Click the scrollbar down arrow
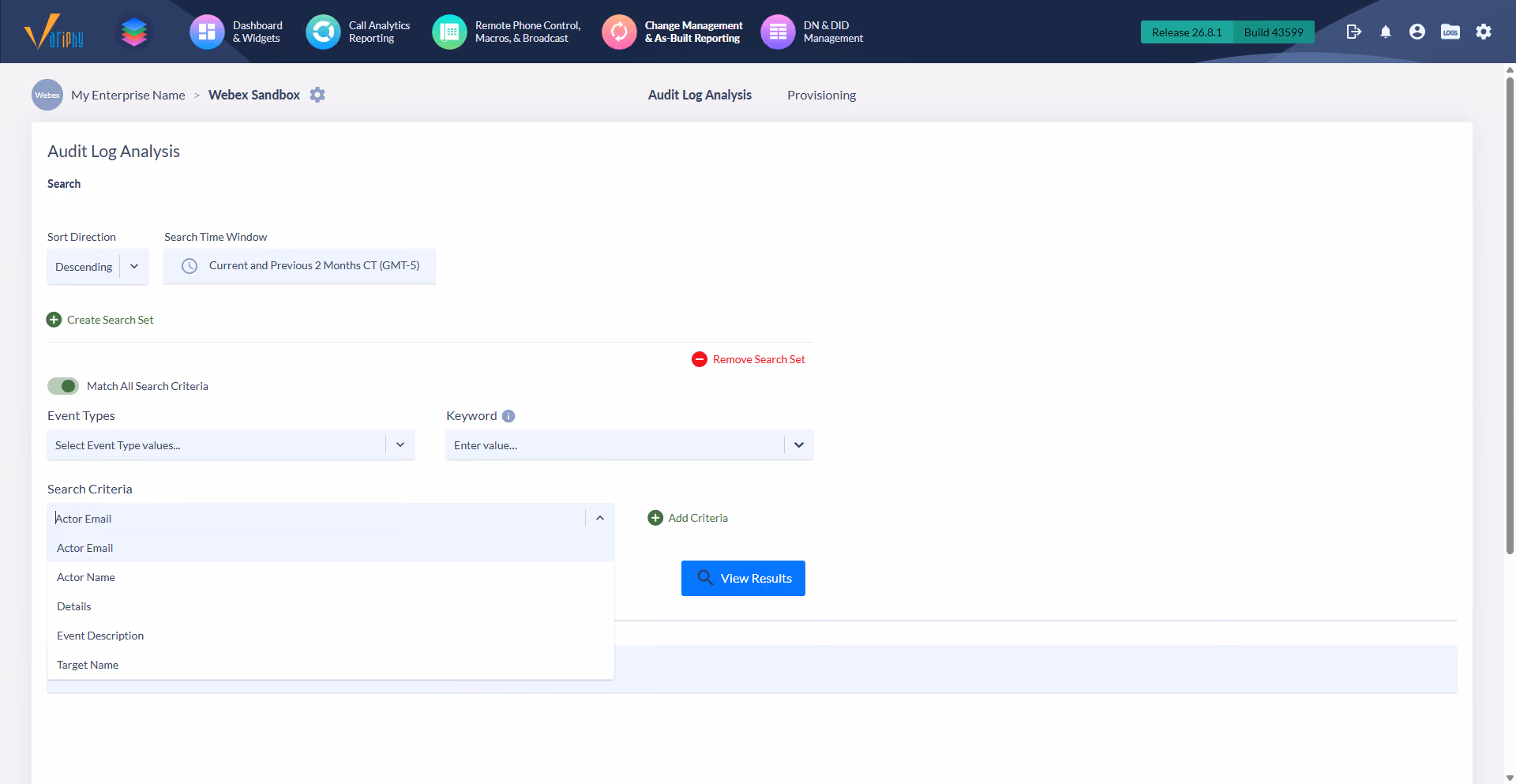This screenshot has width=1516, height=784. [x=1510, y=778]
